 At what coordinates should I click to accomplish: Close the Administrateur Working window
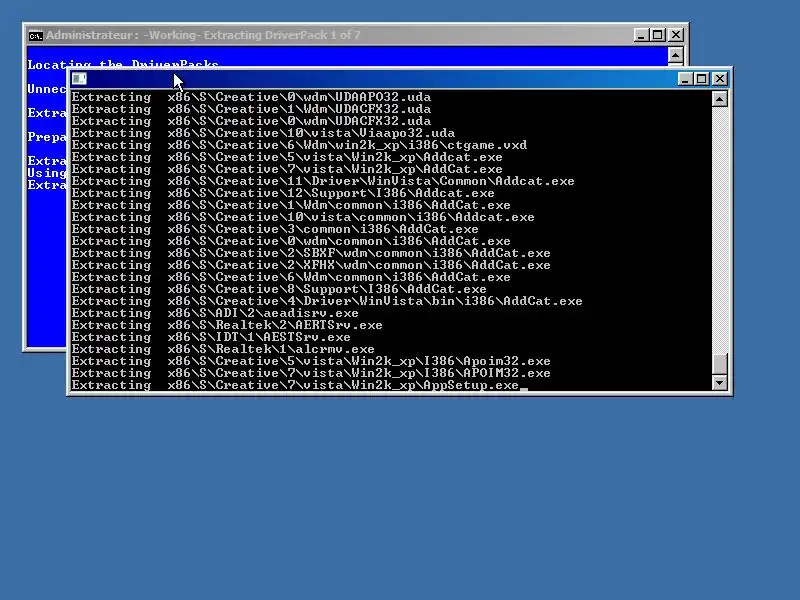(x=676, y=35)
